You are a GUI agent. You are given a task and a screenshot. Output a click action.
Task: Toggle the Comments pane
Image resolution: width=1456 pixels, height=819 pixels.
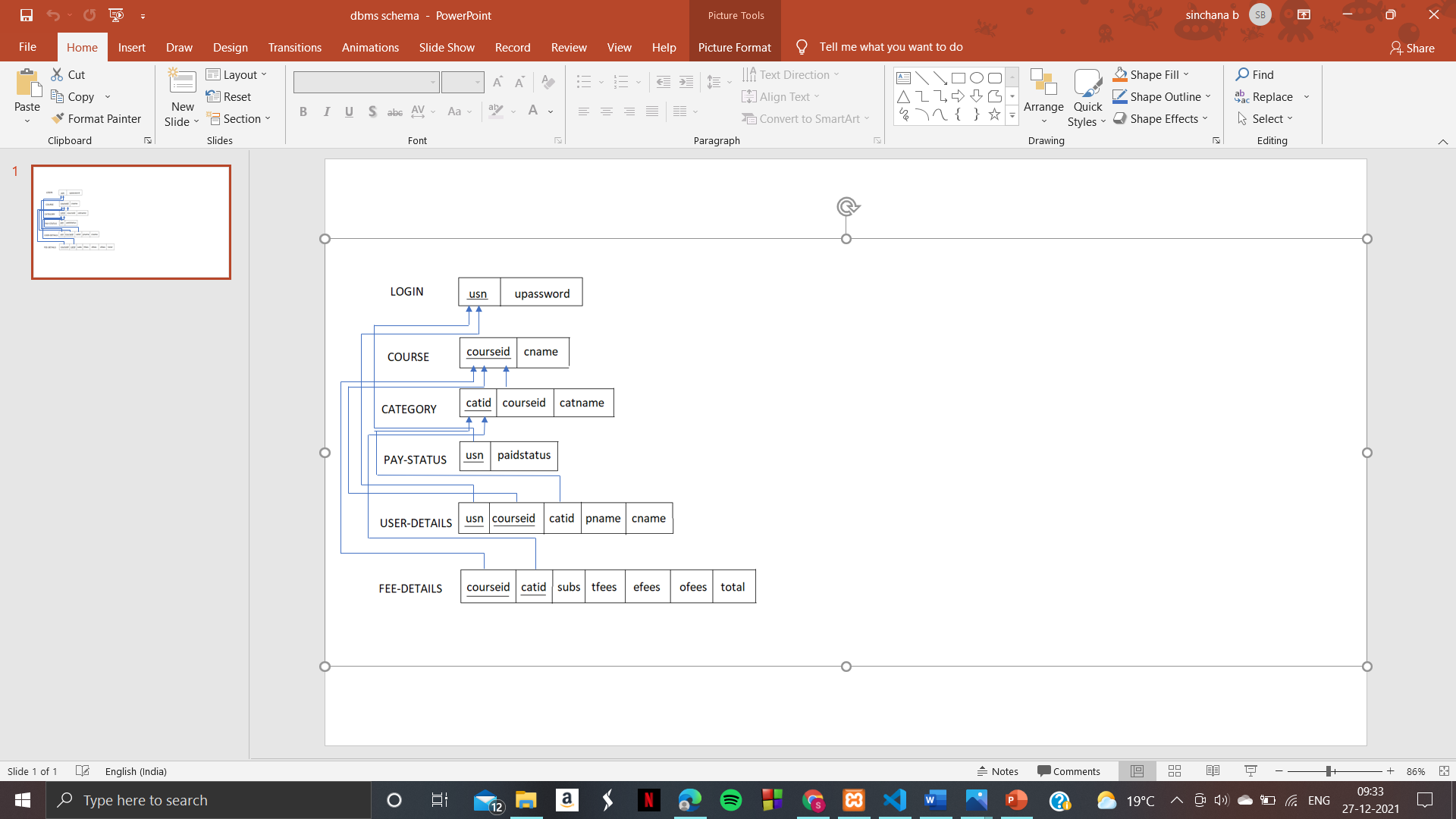1068,771
